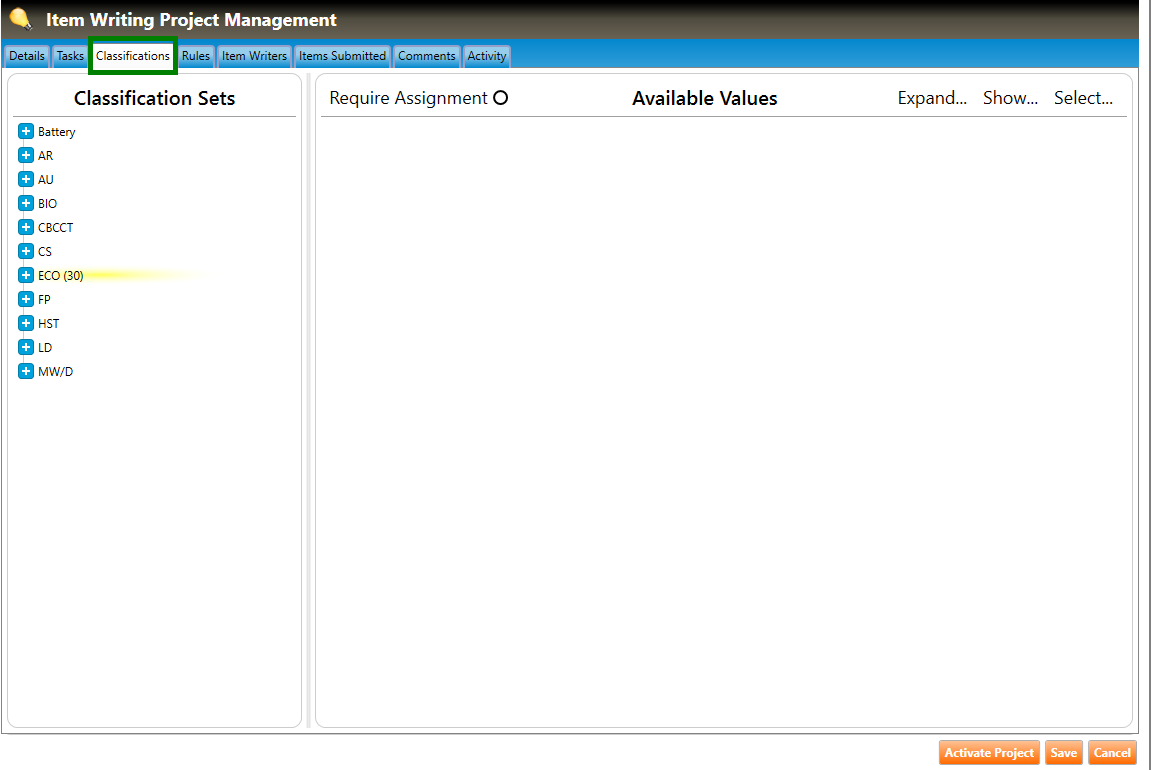1151x770 pixels.
Task: Click the plus icon next to CBCCT
Action: [x=26, y=228]
